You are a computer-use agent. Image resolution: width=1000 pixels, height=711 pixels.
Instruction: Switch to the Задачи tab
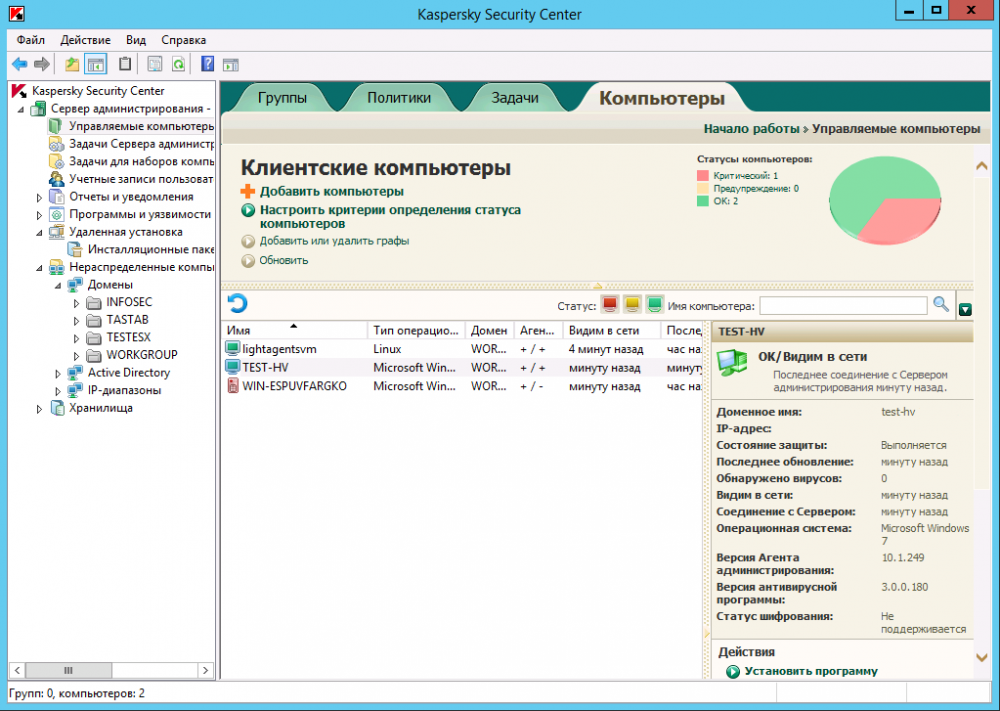[515, 98]
